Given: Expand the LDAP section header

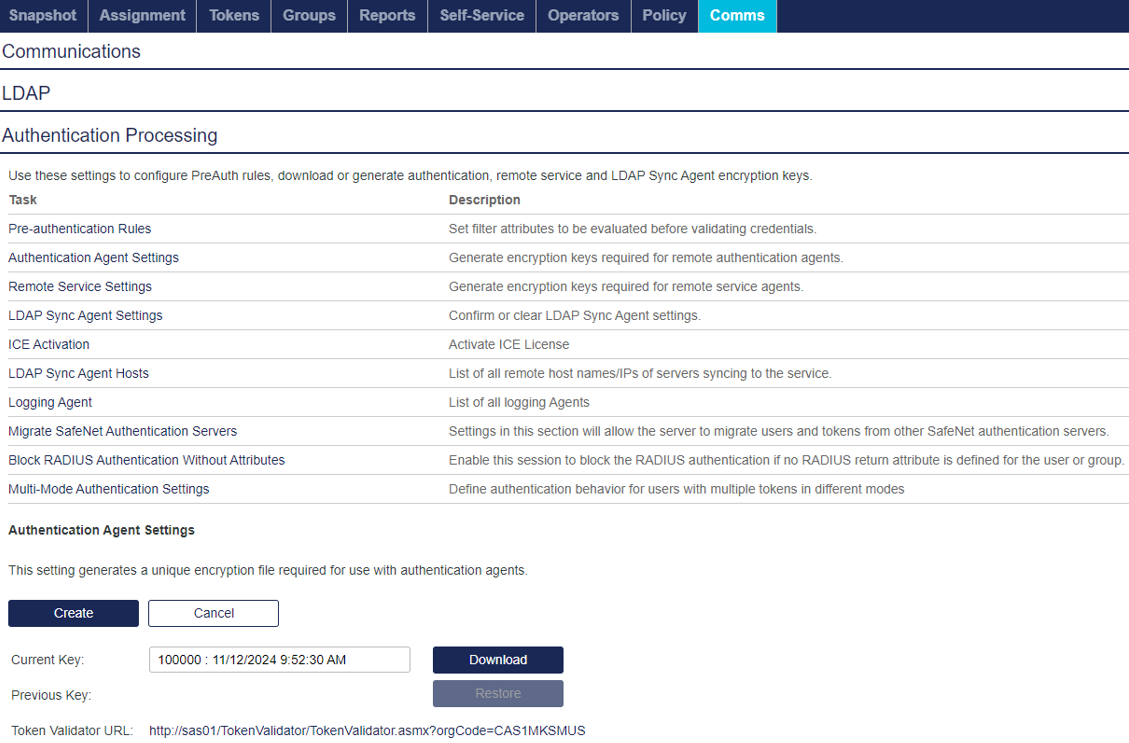Looking at the screenshot, I should point(26,94).
